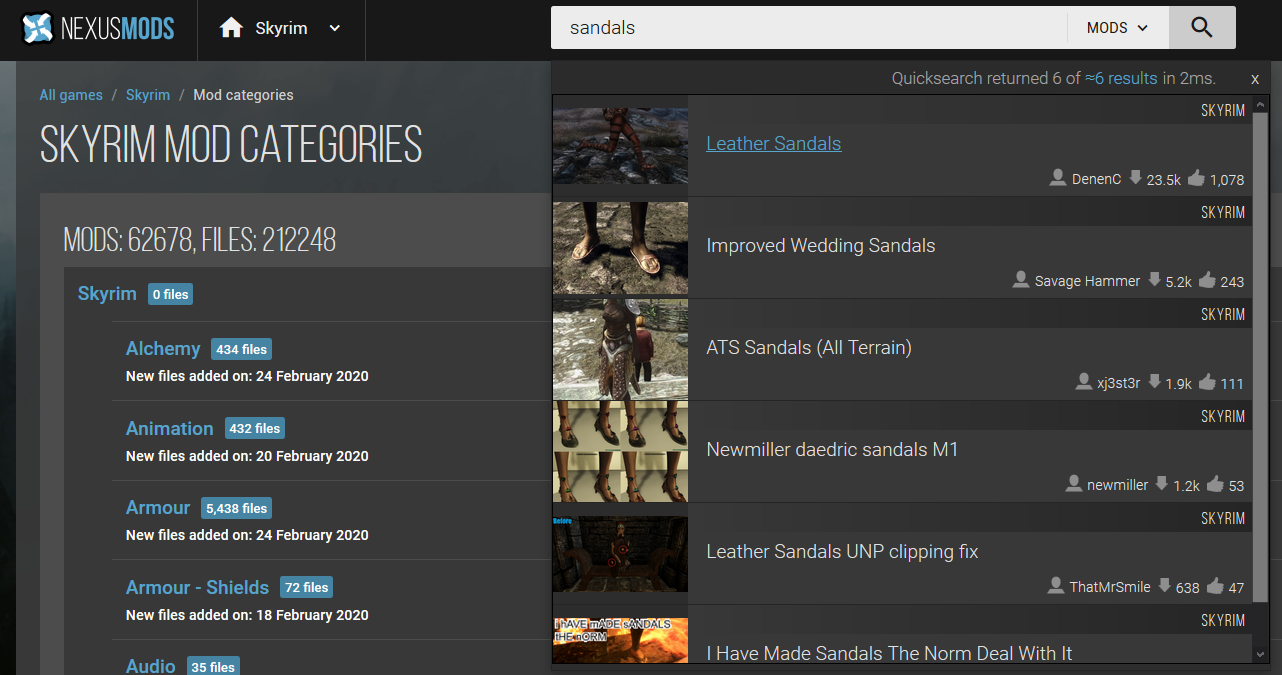This screenshot has width=1282, height=675.
Task: Click author icon next to newmiller
Action: [x=1073, y=484]
